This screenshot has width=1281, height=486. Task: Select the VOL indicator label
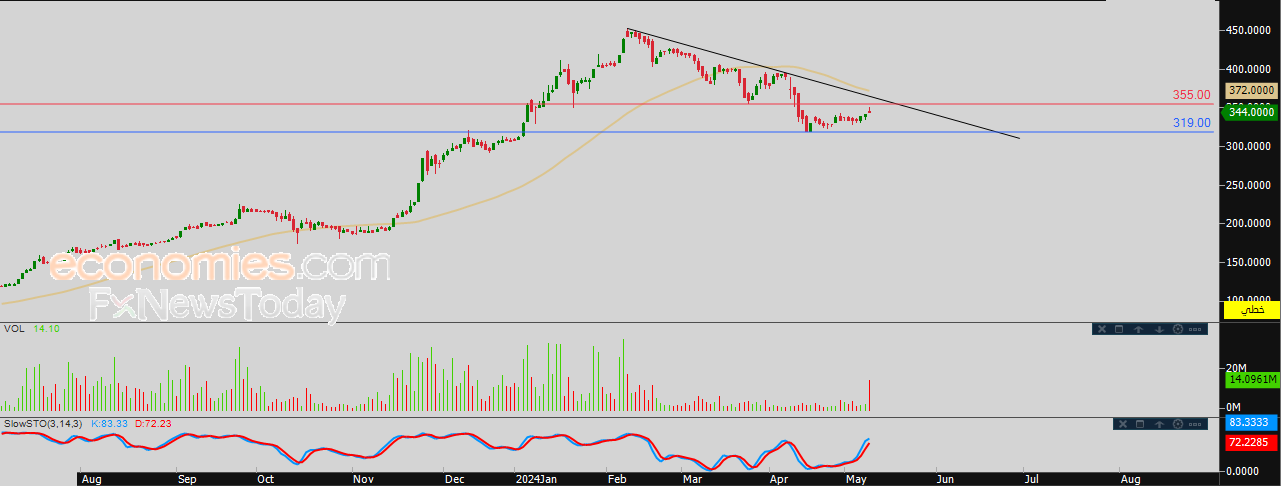point(14,328)
